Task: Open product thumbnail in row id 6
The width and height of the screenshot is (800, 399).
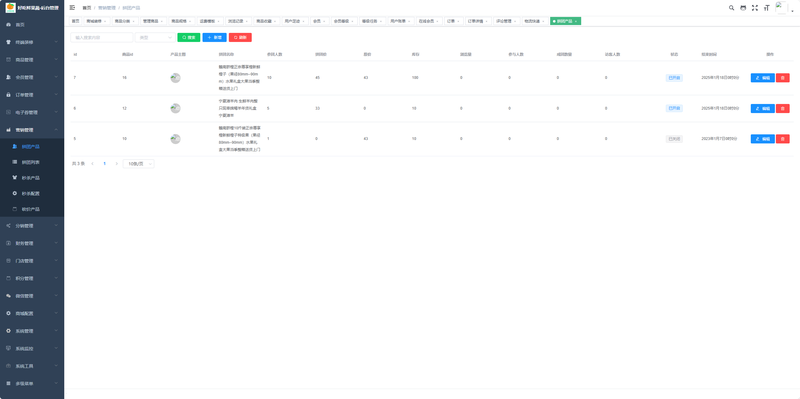Action: click(175, 109)
